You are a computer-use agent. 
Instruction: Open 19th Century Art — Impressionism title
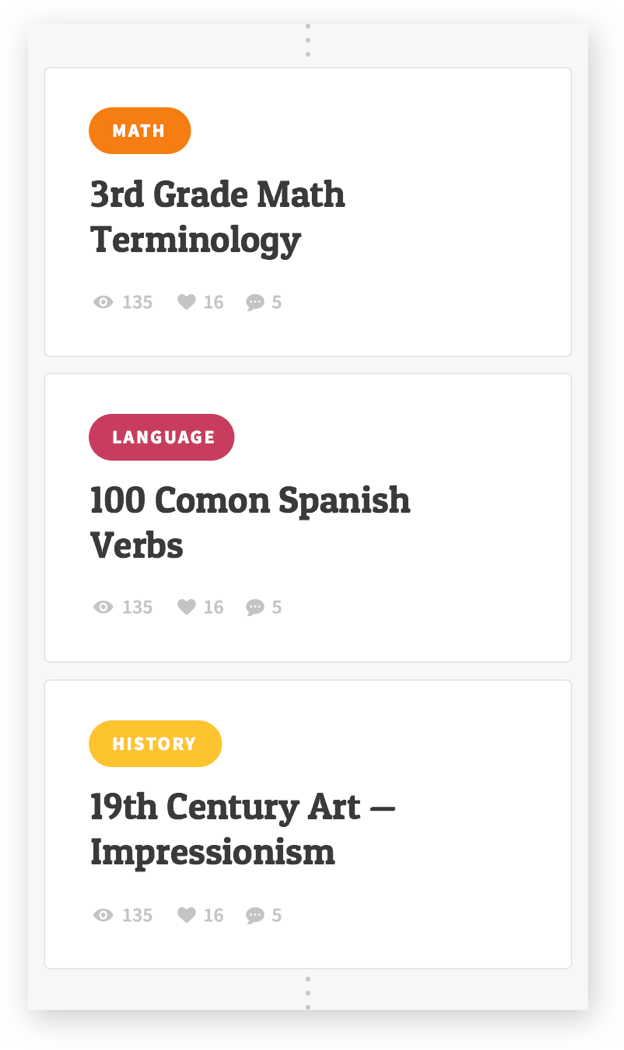243,829
